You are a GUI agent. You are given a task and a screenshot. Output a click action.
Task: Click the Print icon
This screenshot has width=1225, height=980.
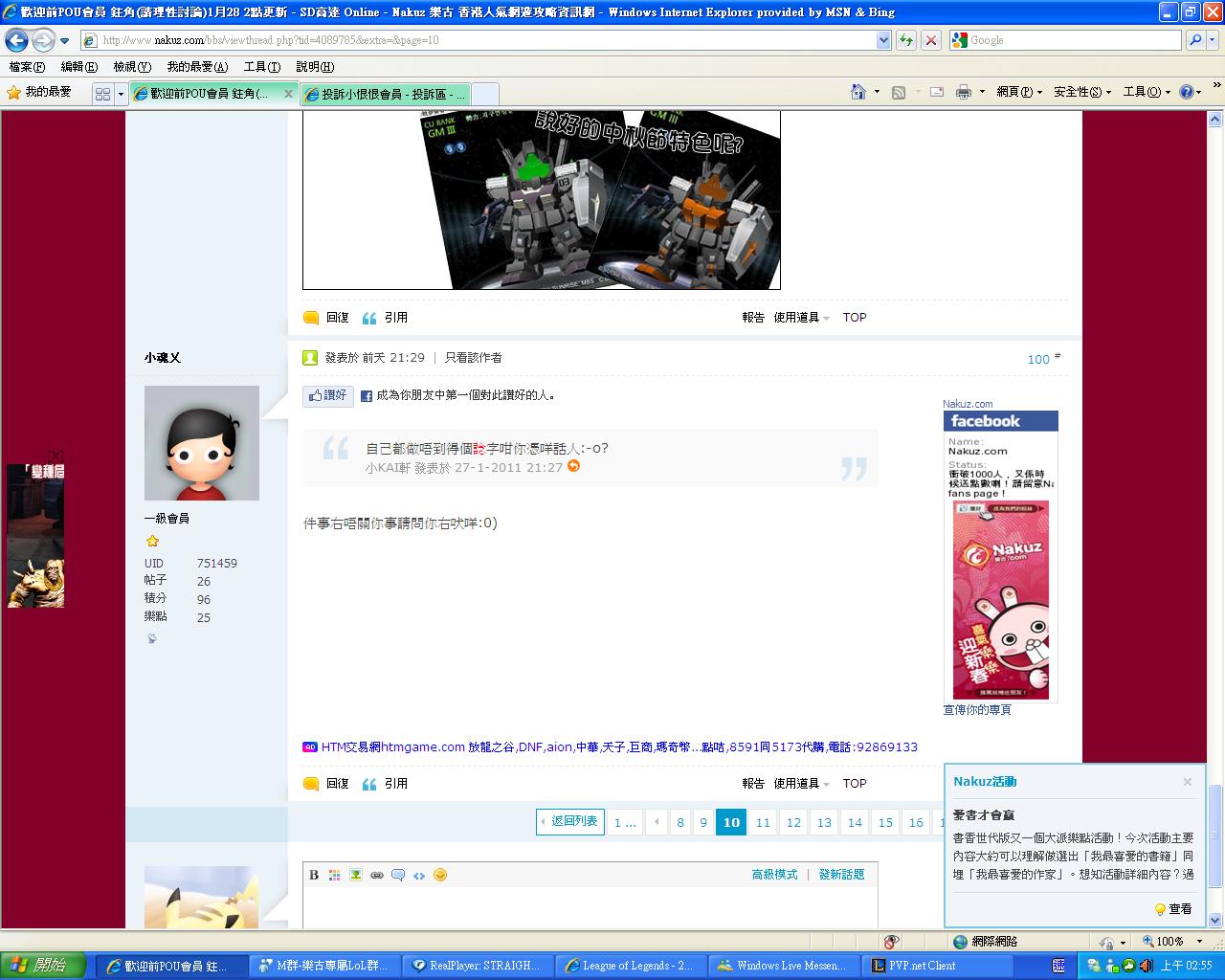(964, 92)
